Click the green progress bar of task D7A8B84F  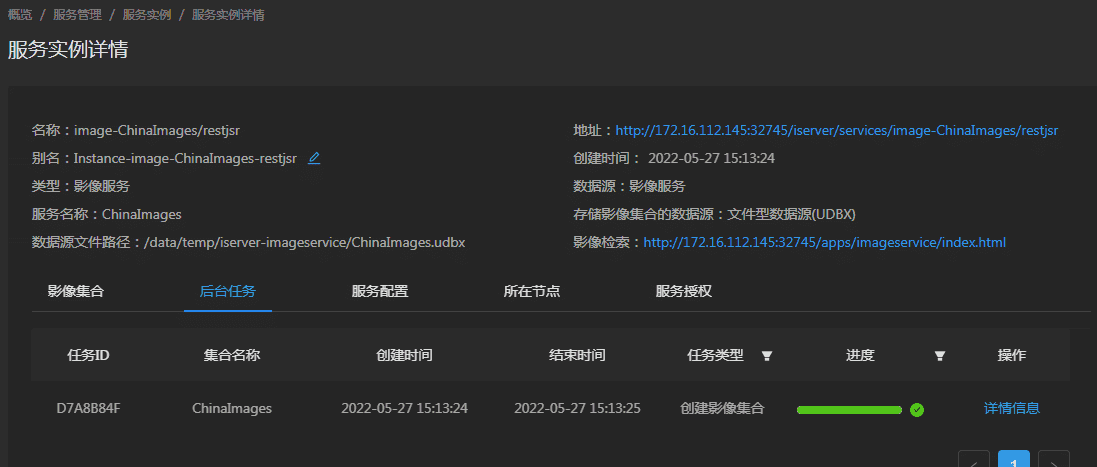(849, 410)
